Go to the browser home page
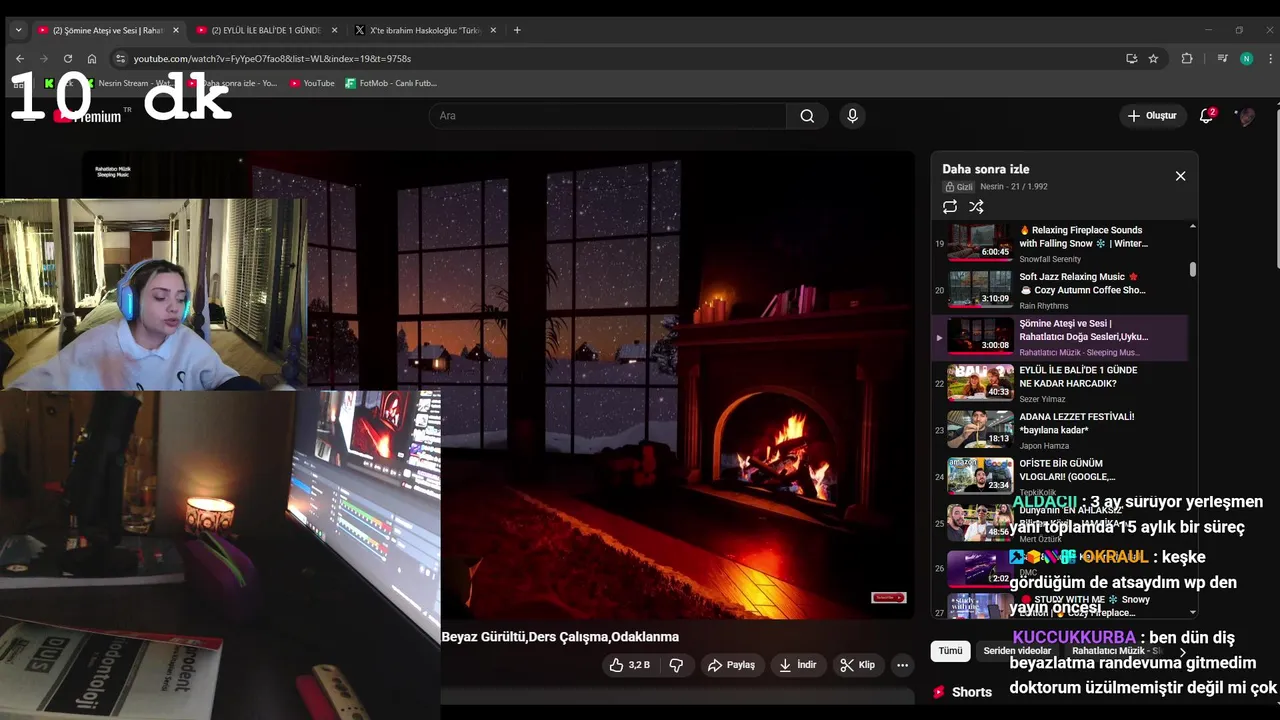This screenshot has height=720, width=1280. click(x=92, y=59)
